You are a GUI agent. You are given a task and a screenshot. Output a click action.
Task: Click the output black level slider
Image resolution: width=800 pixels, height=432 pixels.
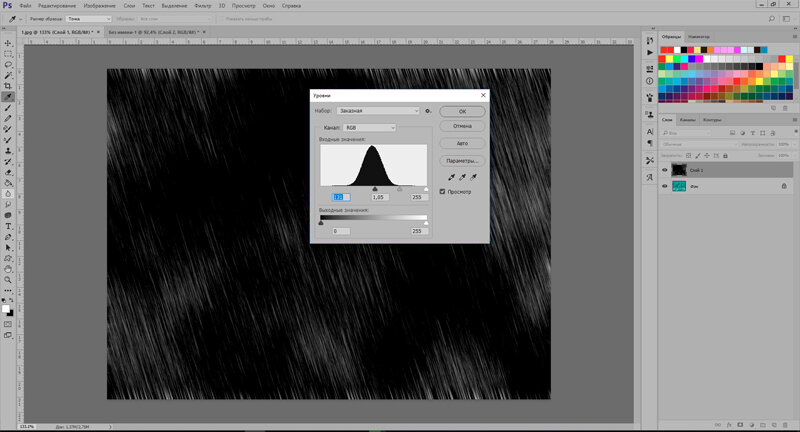tap(321, 223)
